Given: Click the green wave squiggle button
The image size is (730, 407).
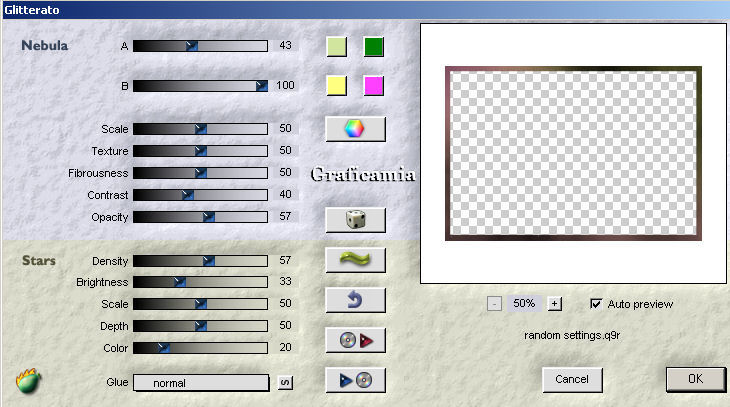Looking at the screenshot, I should click(355, 260).
